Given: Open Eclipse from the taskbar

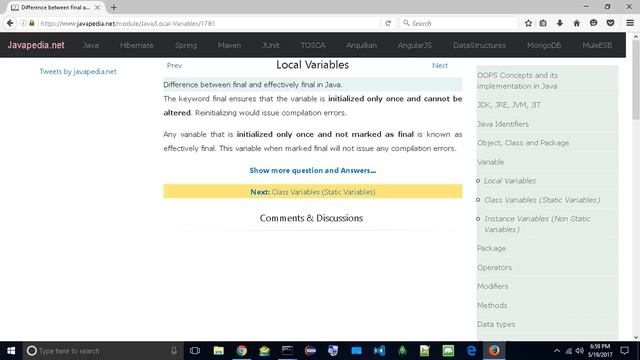Looking at the screenshot, I should 310,351.
